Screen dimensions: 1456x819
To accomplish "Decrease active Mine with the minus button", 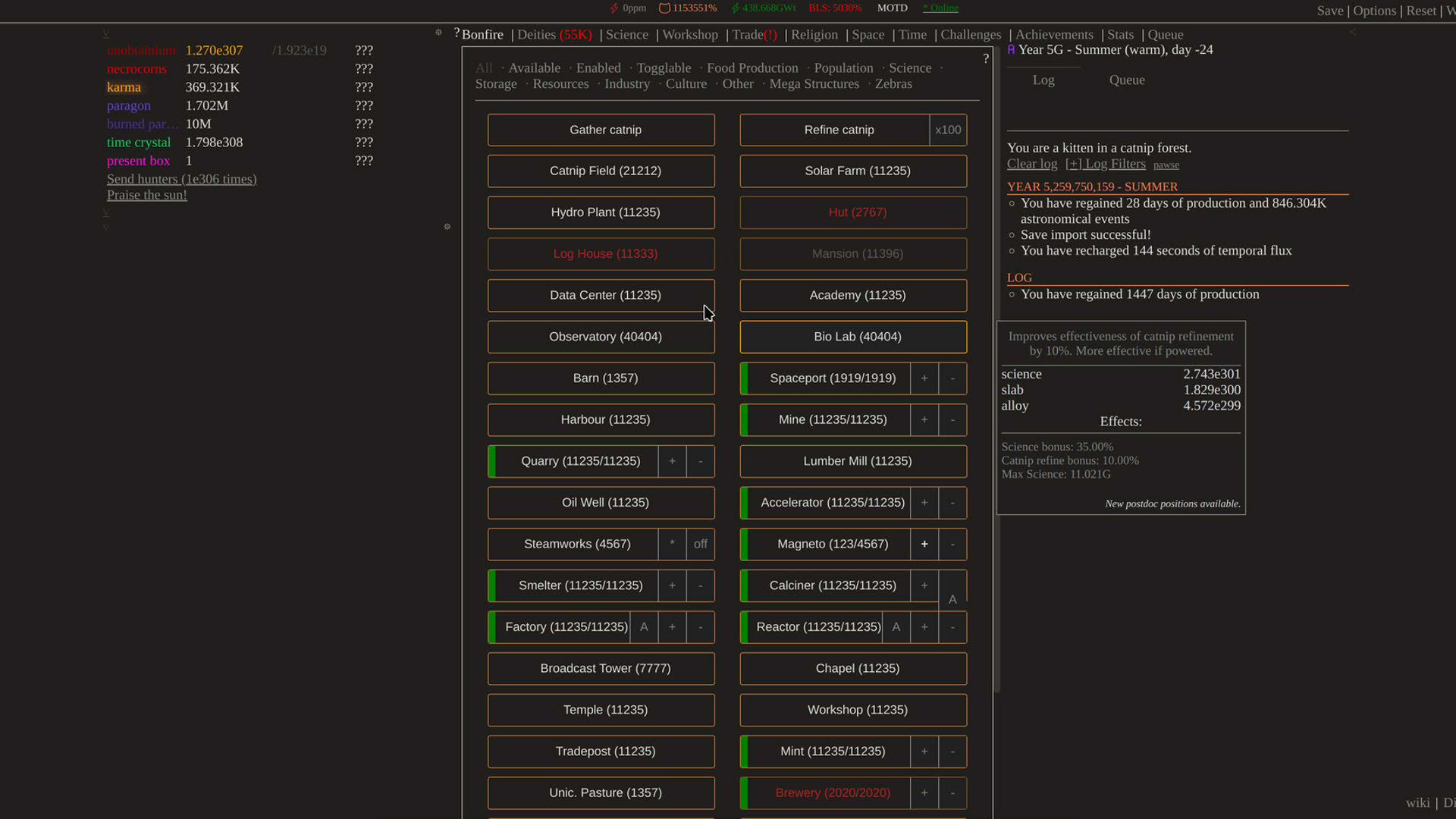I will pyautogui.click(x=953, y=420).
